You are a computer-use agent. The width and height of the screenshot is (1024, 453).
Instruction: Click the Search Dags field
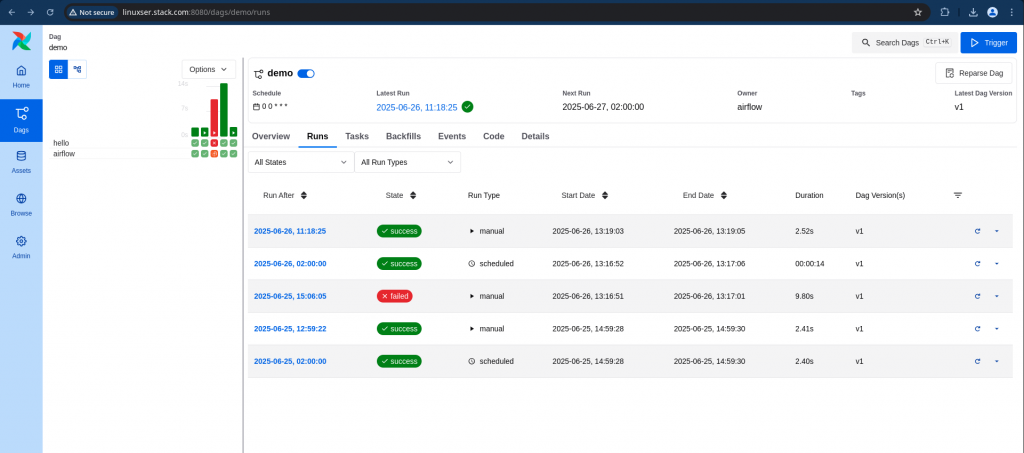click(904, 42)
